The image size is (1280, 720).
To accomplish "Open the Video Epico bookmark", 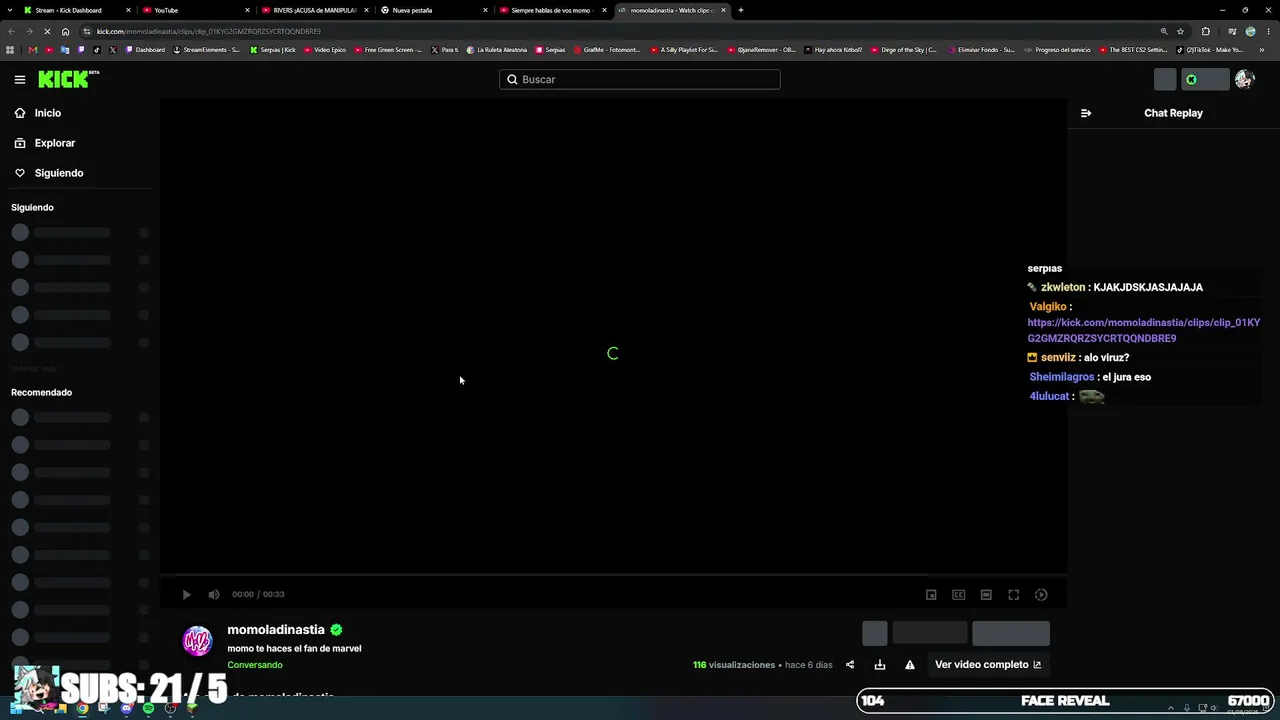I will (325, 50).
